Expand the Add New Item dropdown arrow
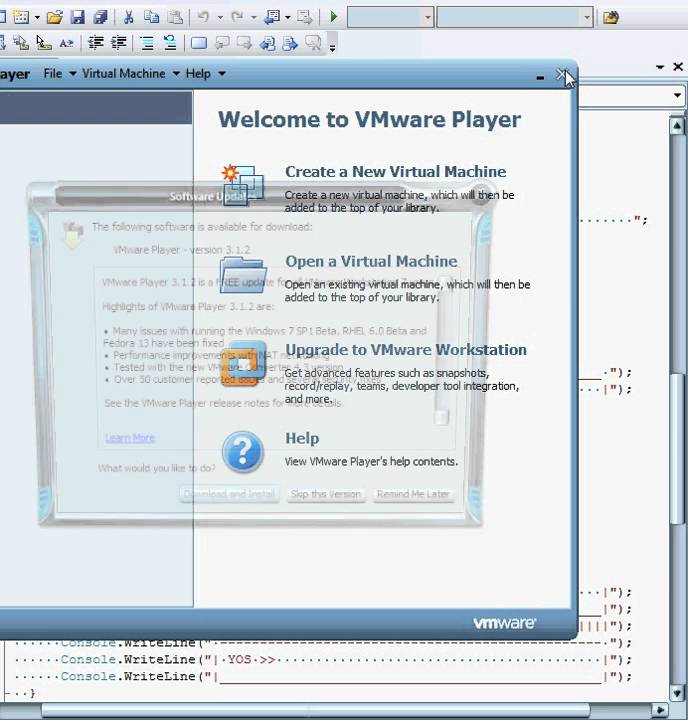Image resolution: width=688 pixels, height=720 pixels. click(37, 18)
